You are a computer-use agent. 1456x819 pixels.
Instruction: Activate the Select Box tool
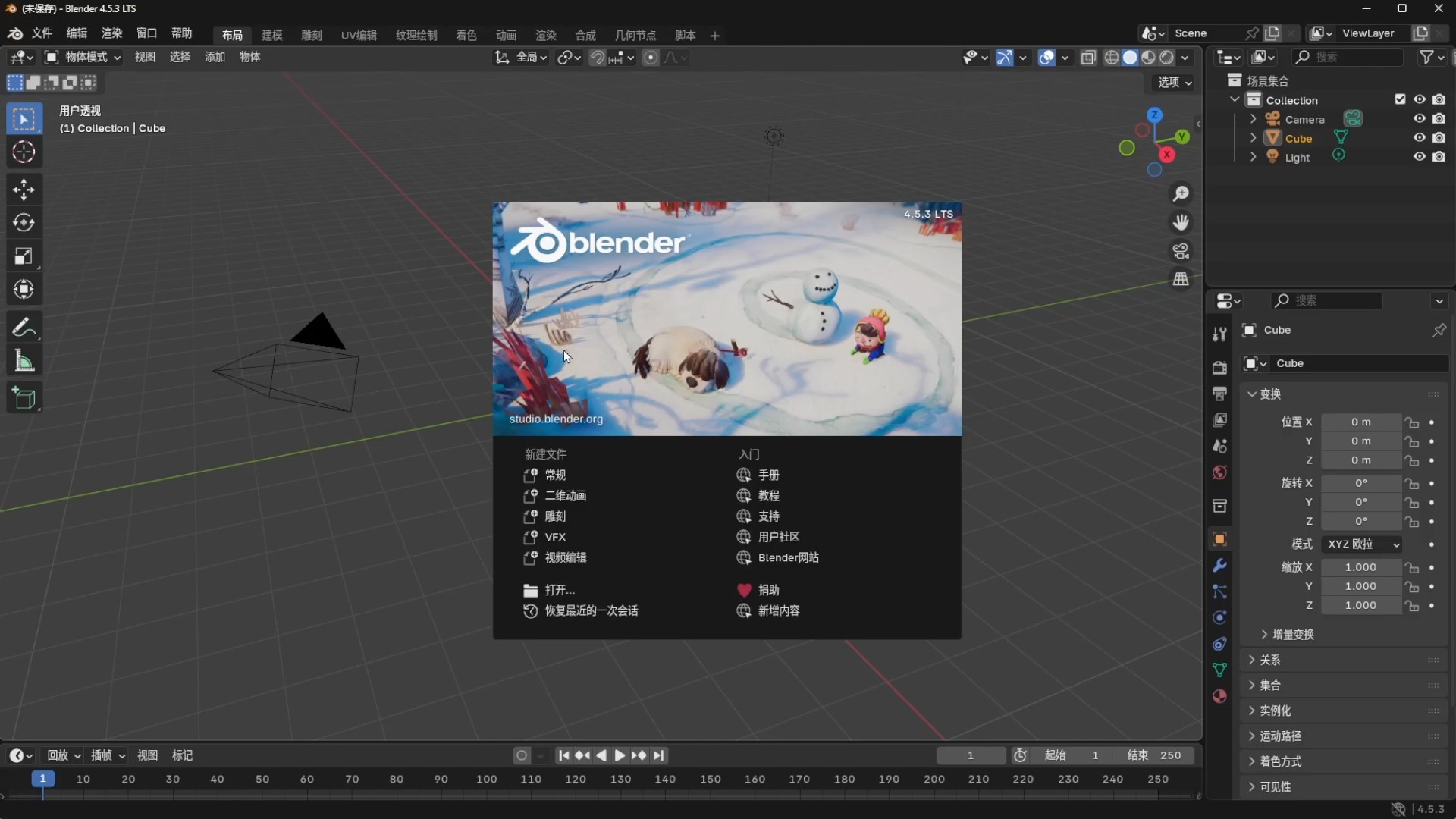tap(24, 119)
